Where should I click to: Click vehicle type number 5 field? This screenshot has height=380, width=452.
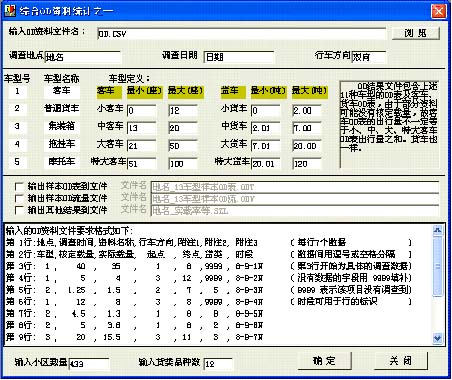(17, 162)
